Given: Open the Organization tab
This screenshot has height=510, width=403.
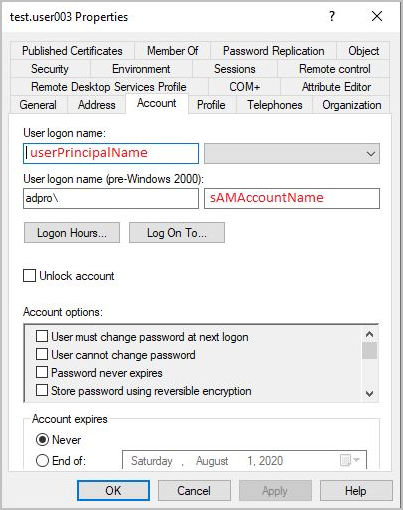Looking at the screenshot, I should tap(351, 105).
